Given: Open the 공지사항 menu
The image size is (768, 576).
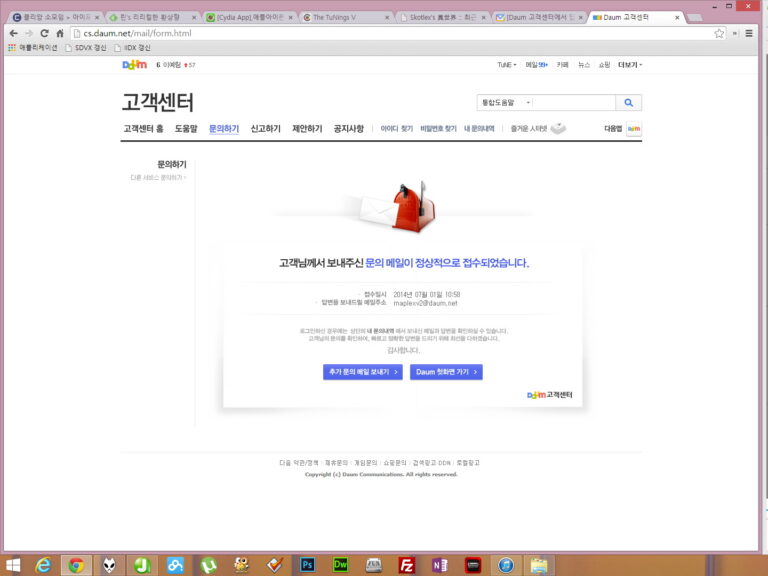Looking at the screenshot, I should [349, 128].
